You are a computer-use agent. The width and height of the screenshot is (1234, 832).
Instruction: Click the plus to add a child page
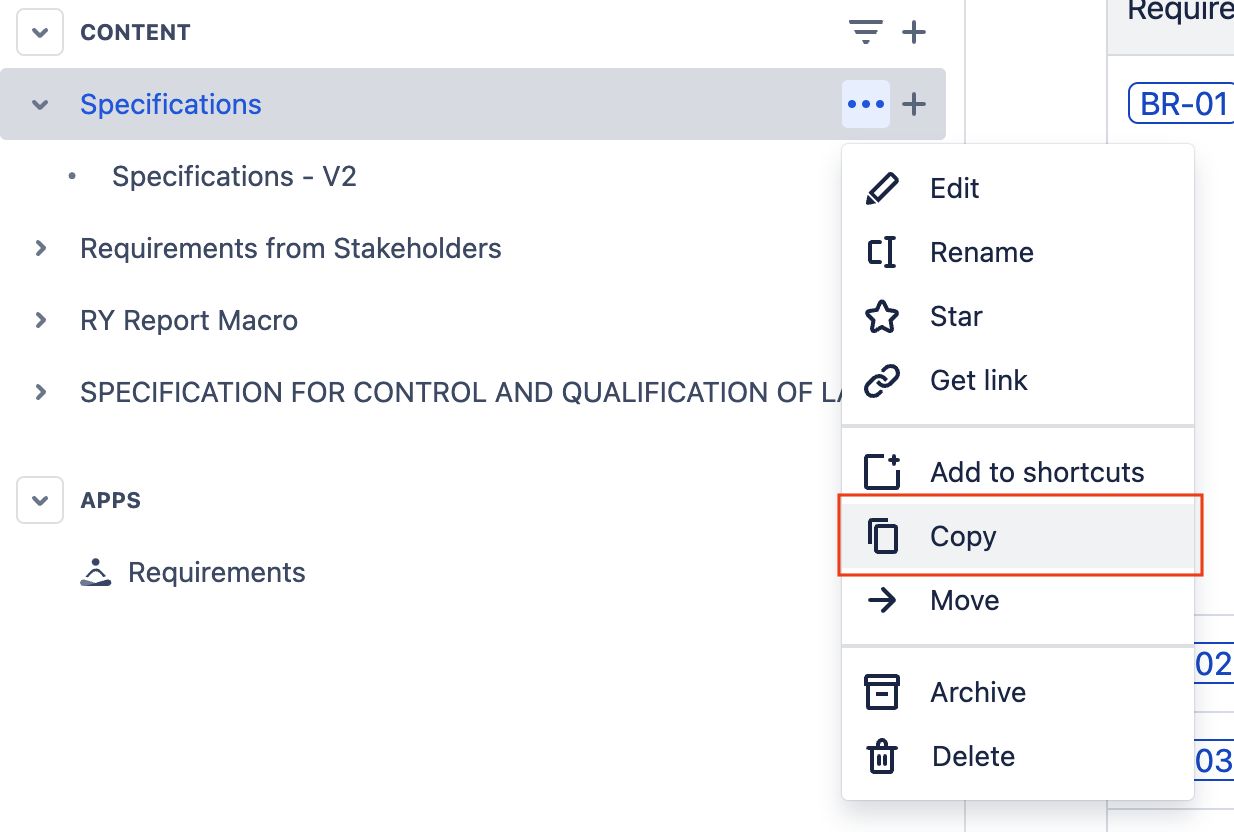(913, 104)
